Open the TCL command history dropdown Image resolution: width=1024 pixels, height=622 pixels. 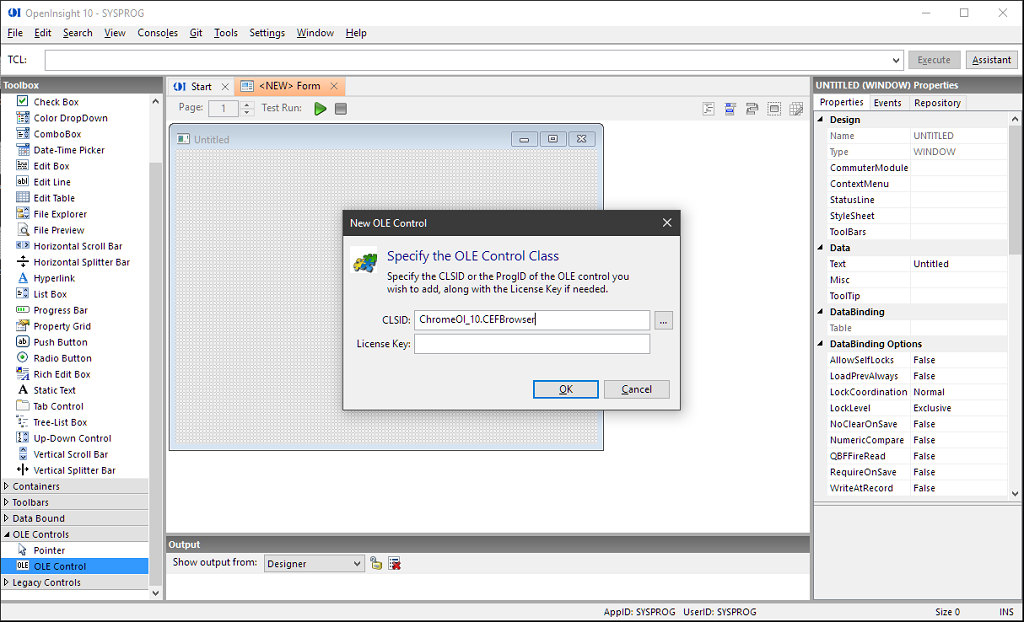[896, 60]
